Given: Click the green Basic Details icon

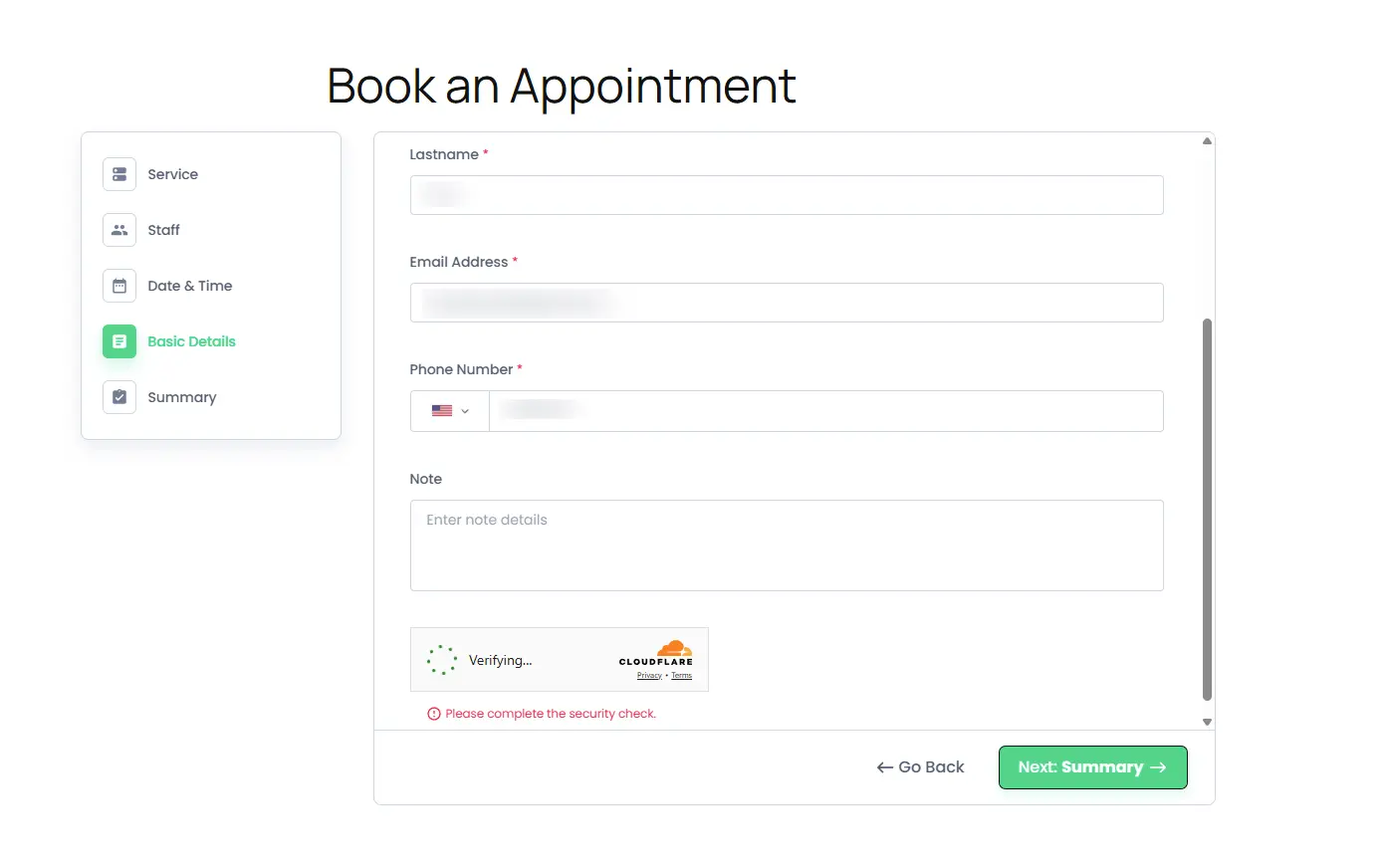Looking at the screenshot, I should pos(119,341).
